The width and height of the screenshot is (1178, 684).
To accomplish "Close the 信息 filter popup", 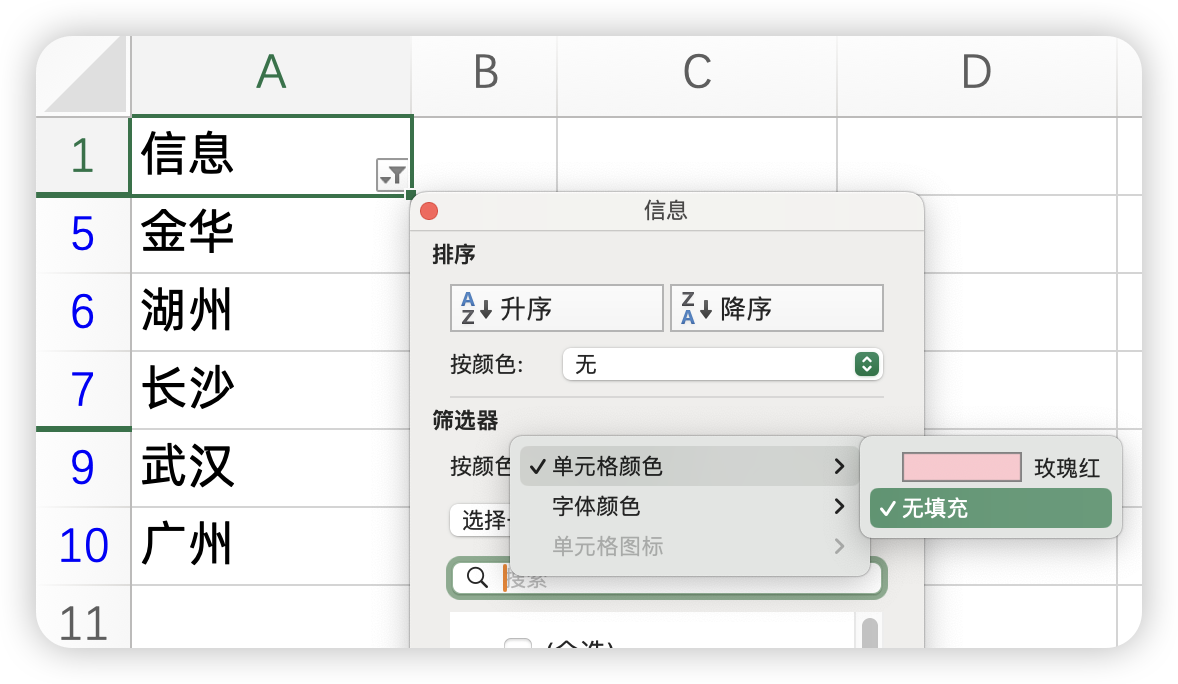I will [429, 210].
